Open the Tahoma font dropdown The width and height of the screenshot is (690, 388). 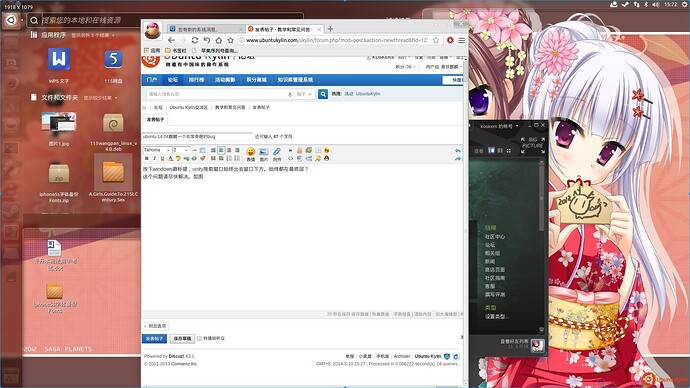(x=157, y=150)
